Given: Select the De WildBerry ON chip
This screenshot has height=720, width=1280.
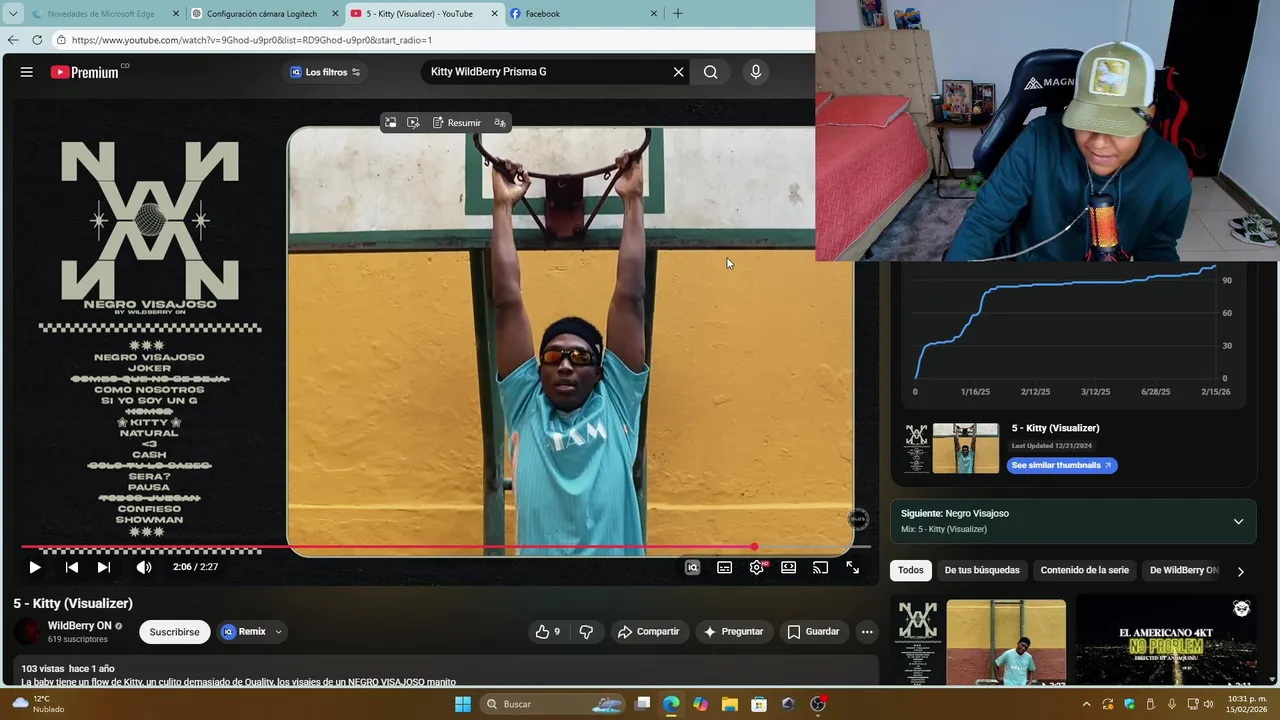Looking at the screenshot, I should (x=1184, y=570).
